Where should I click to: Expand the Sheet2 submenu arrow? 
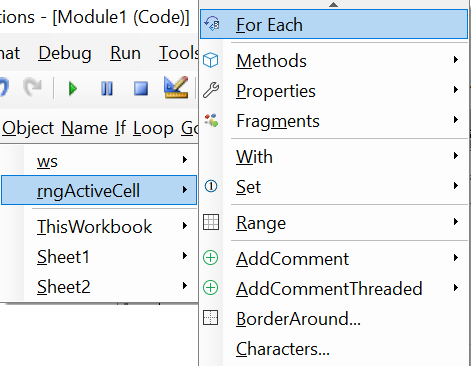pyautogui.click(x=185, y=286)
